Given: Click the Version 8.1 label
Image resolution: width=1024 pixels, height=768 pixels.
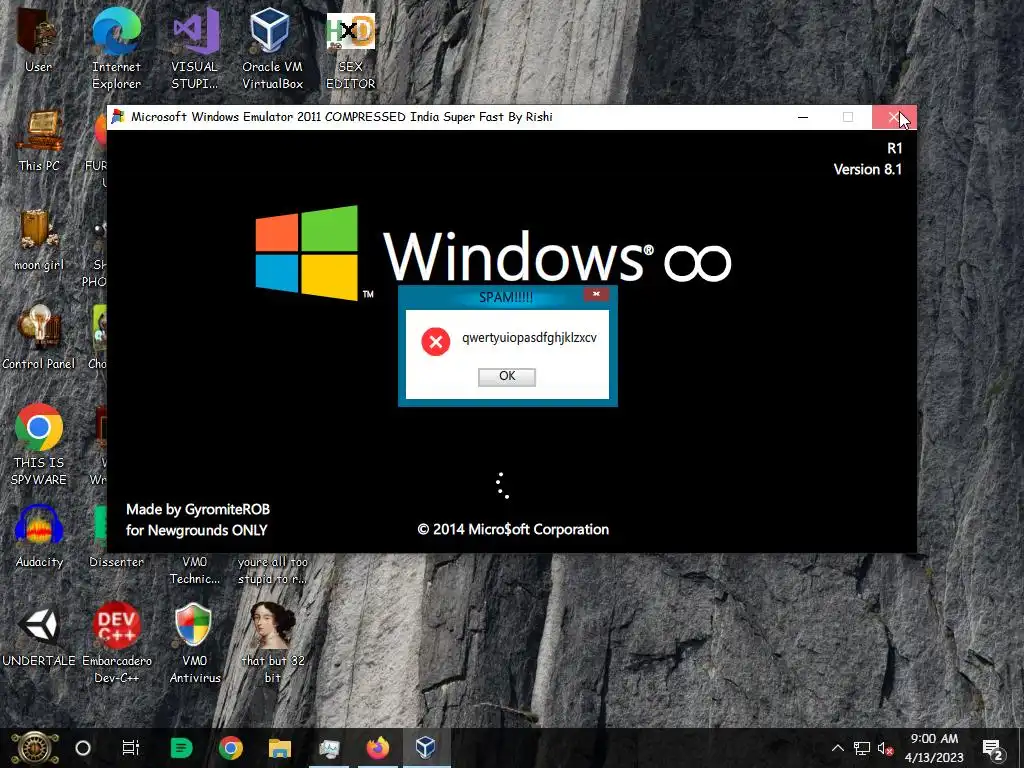Looking at the screenshot, I should click(867, 169).
